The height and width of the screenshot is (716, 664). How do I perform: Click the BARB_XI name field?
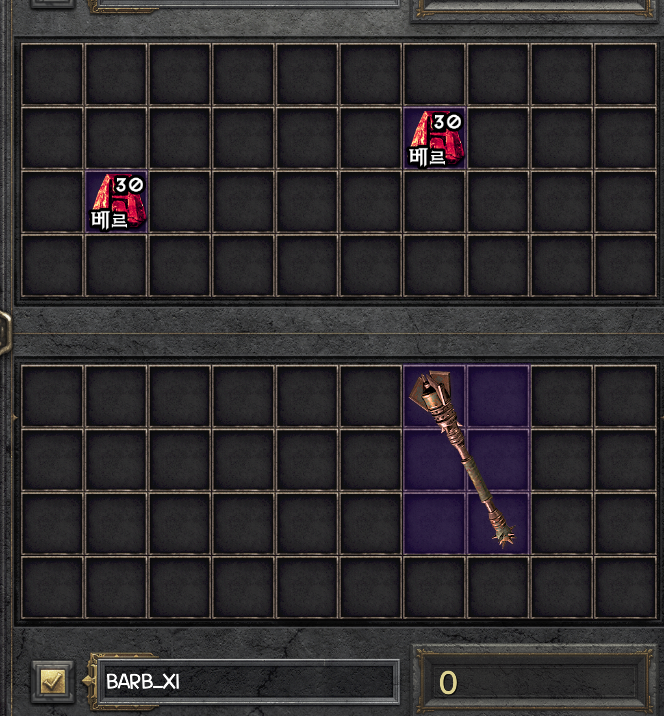tap(246, 682)
